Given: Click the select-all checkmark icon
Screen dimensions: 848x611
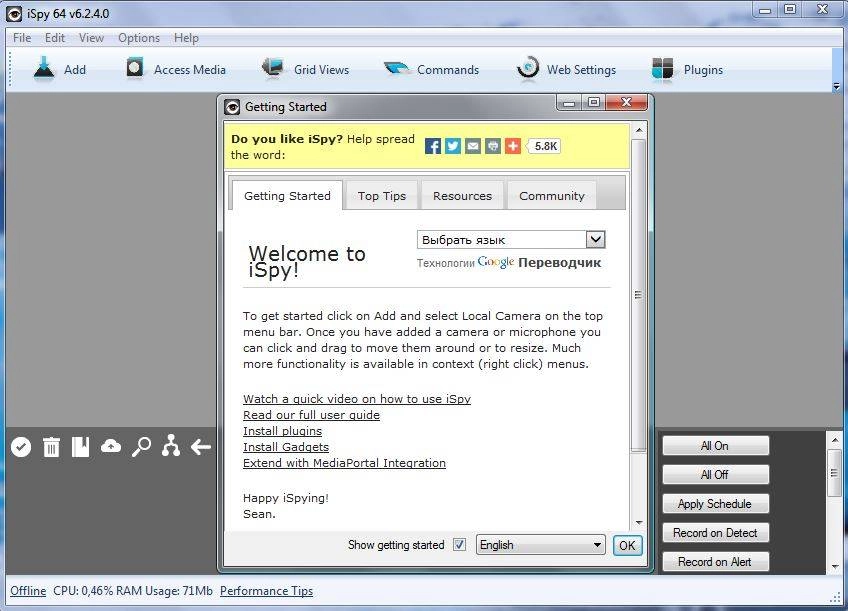Looking at the screenshot, I should click(21, 447).
